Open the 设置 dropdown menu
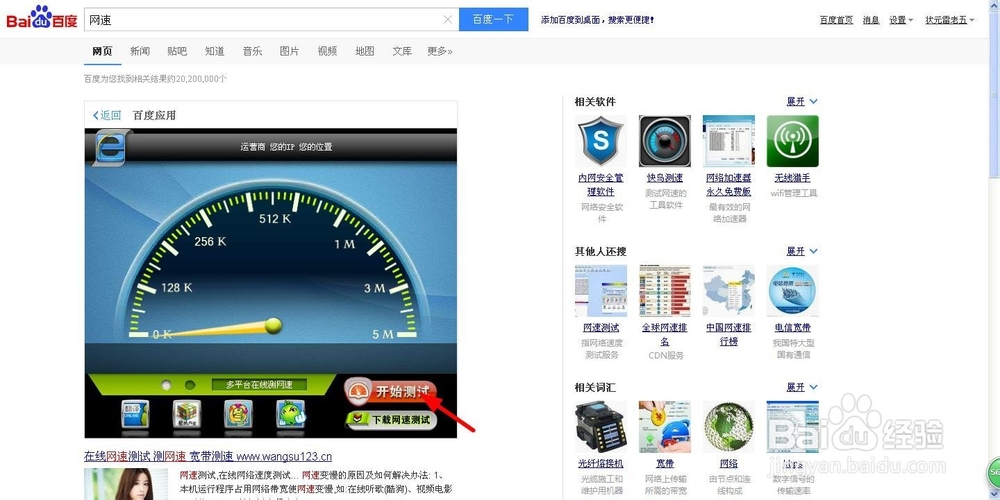The image size is (1000, 500). pos(901,20)
